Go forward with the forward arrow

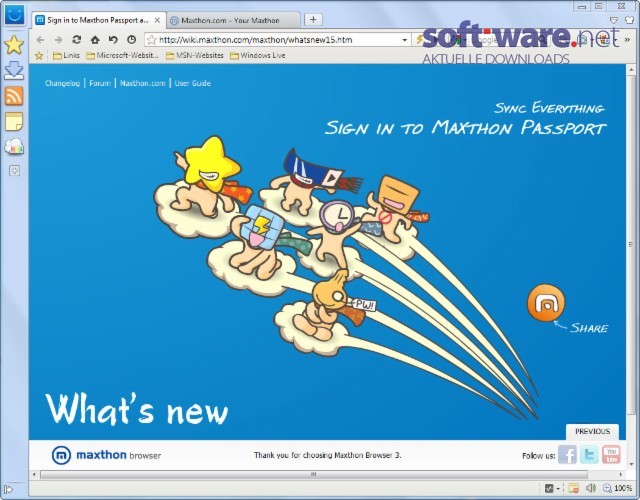(x=58, y=40)
